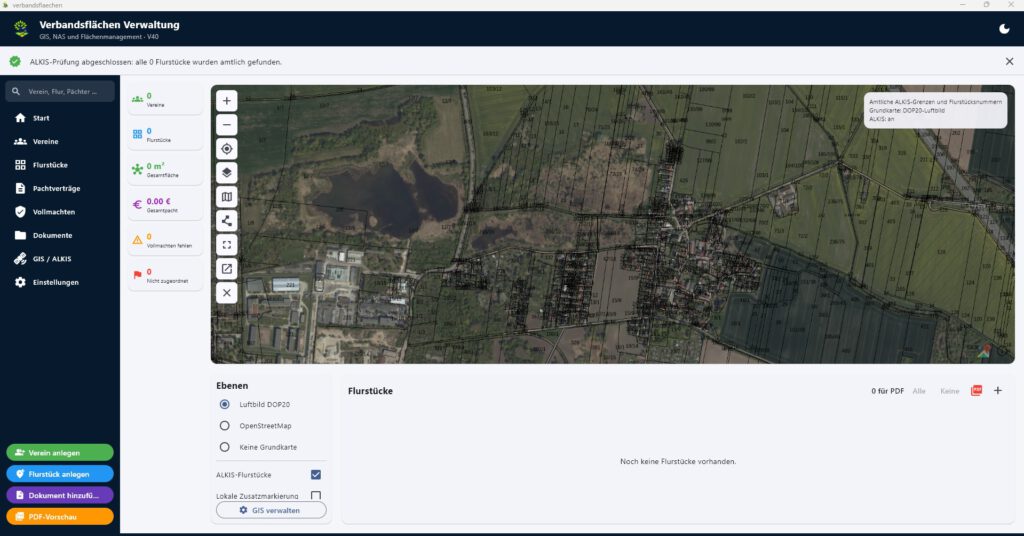Toggle fullscreen map view icon
Viewport: 1024px width, 536px height.
point(227,245)
